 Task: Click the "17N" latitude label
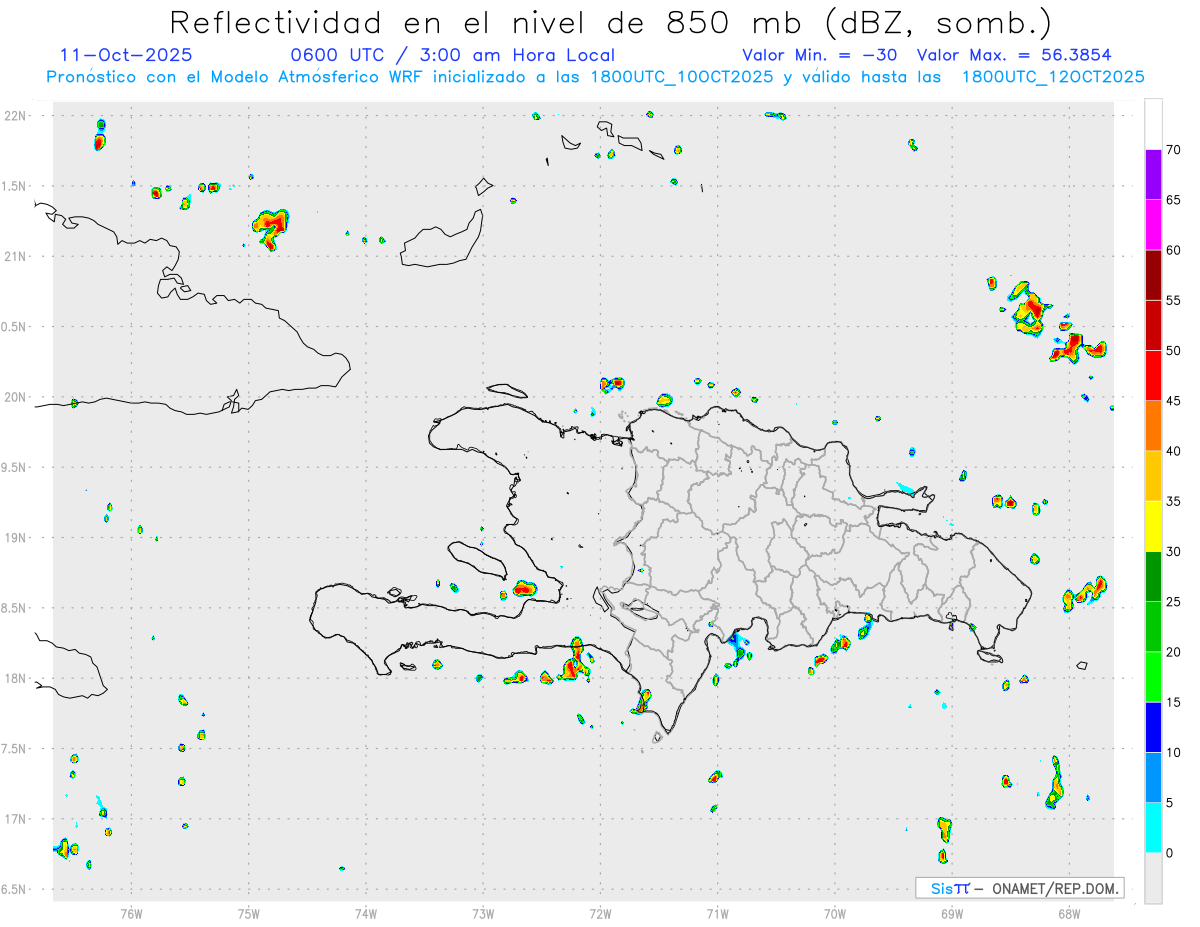(x=16, y=819)
